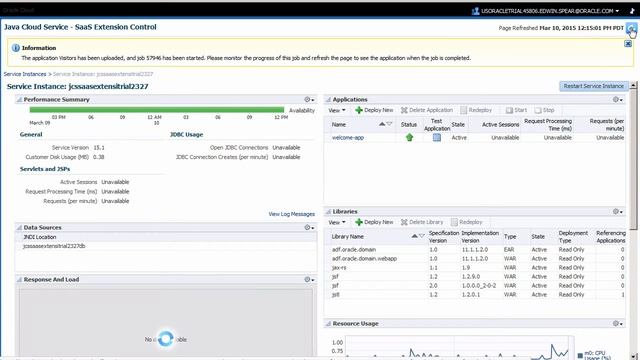640x360 pixels.
Task: Click the Active Sessions column header
Action: coord(500,124)
